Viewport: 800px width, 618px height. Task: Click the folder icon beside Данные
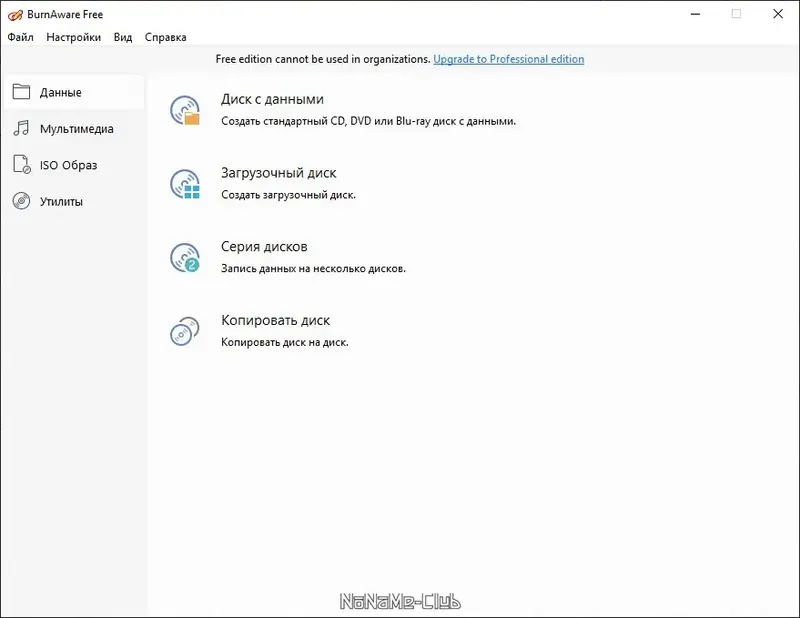pyautogui.click(x=21, y=92)
